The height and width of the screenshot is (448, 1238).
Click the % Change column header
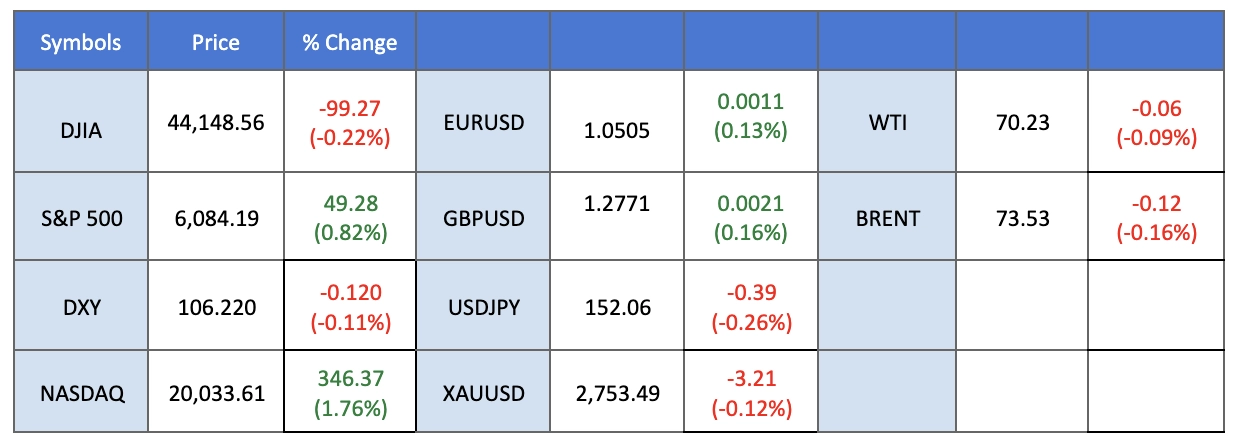coord(349,43)
